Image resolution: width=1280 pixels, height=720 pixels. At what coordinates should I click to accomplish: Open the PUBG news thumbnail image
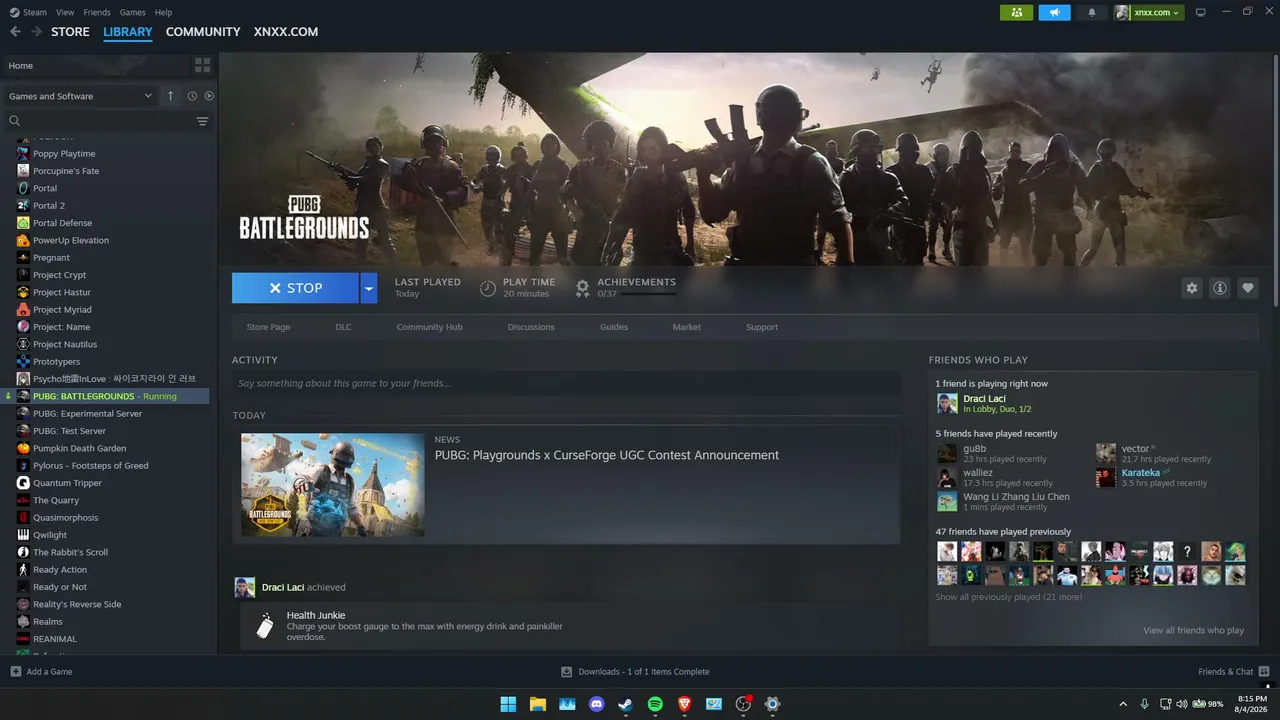[x=333, y=484]
